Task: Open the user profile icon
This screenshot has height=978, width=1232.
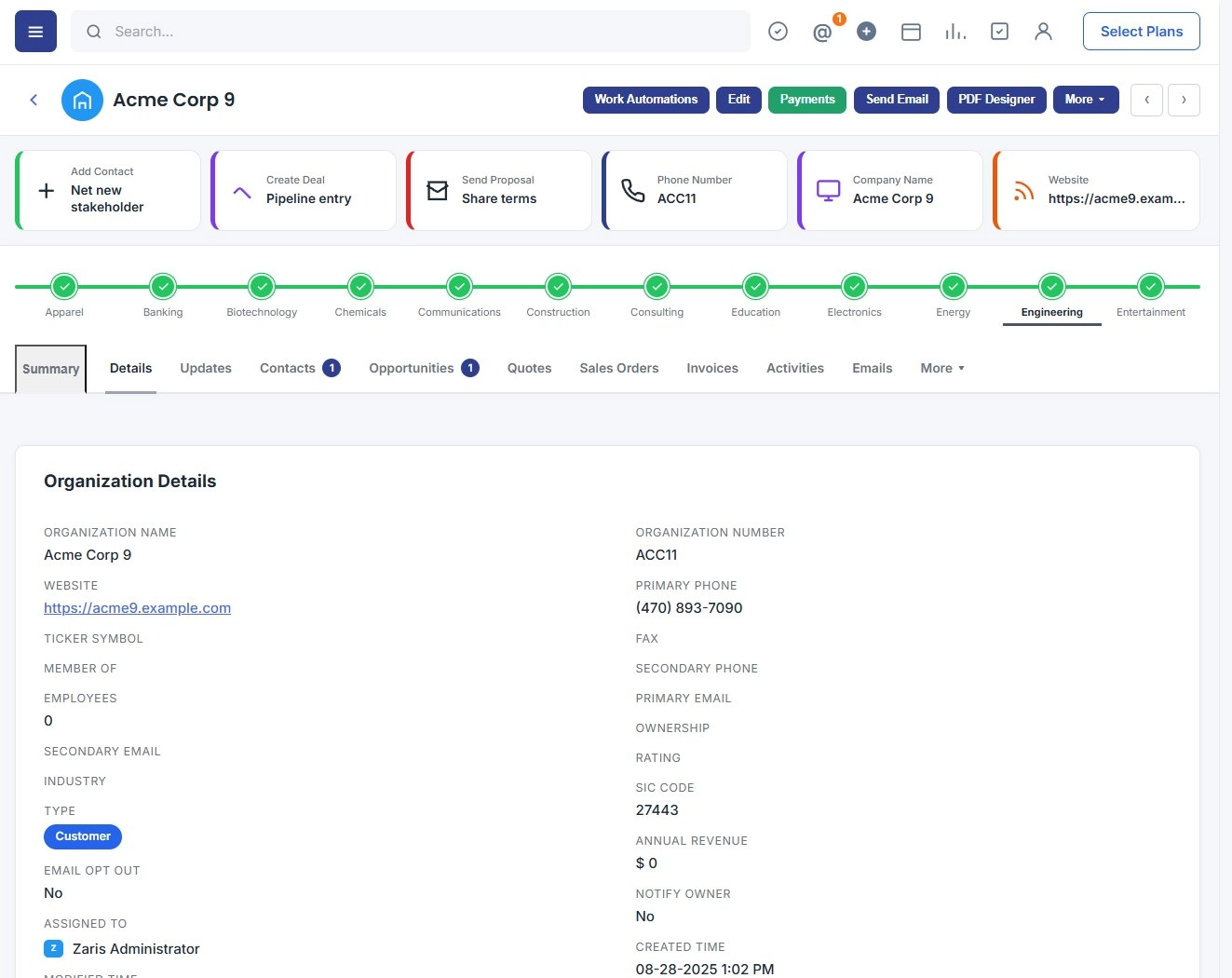Action: (x=1043, y=32)
